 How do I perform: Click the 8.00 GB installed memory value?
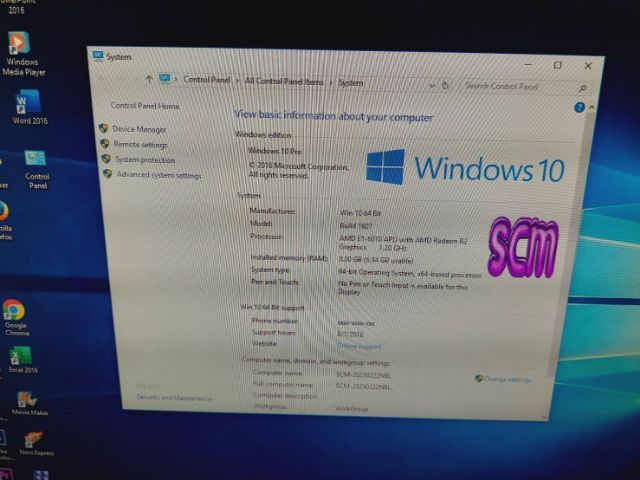pos(376,260)
